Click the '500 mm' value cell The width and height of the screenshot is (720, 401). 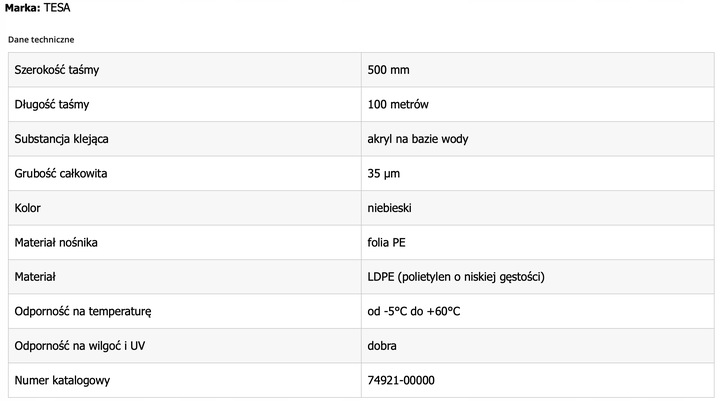pos(389,70)
